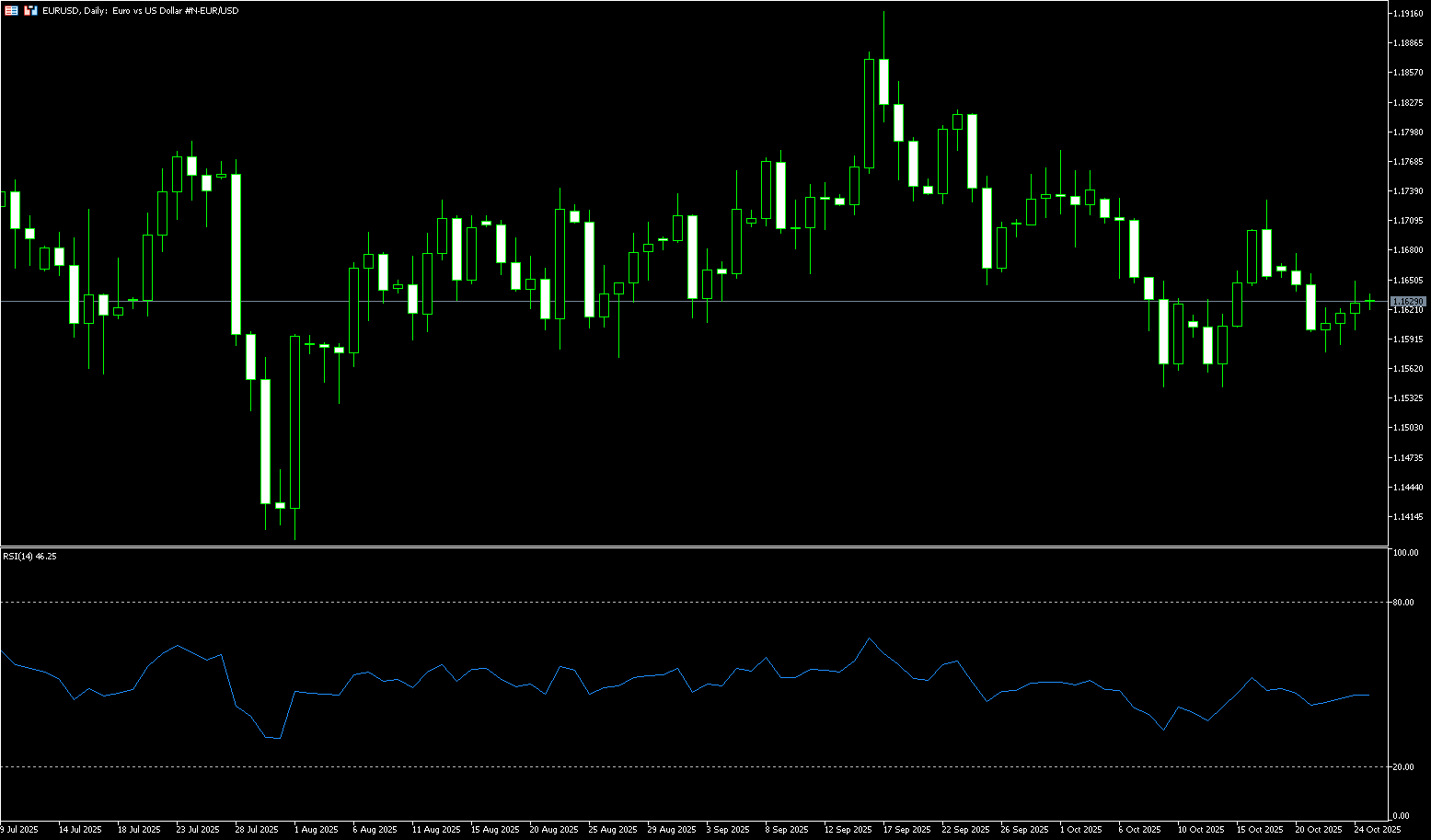Click the most recent candle on the chart
Image resolution: width=1431 pixels, height=840 pixels.
pyautogui.click(x=1369, y=301)
